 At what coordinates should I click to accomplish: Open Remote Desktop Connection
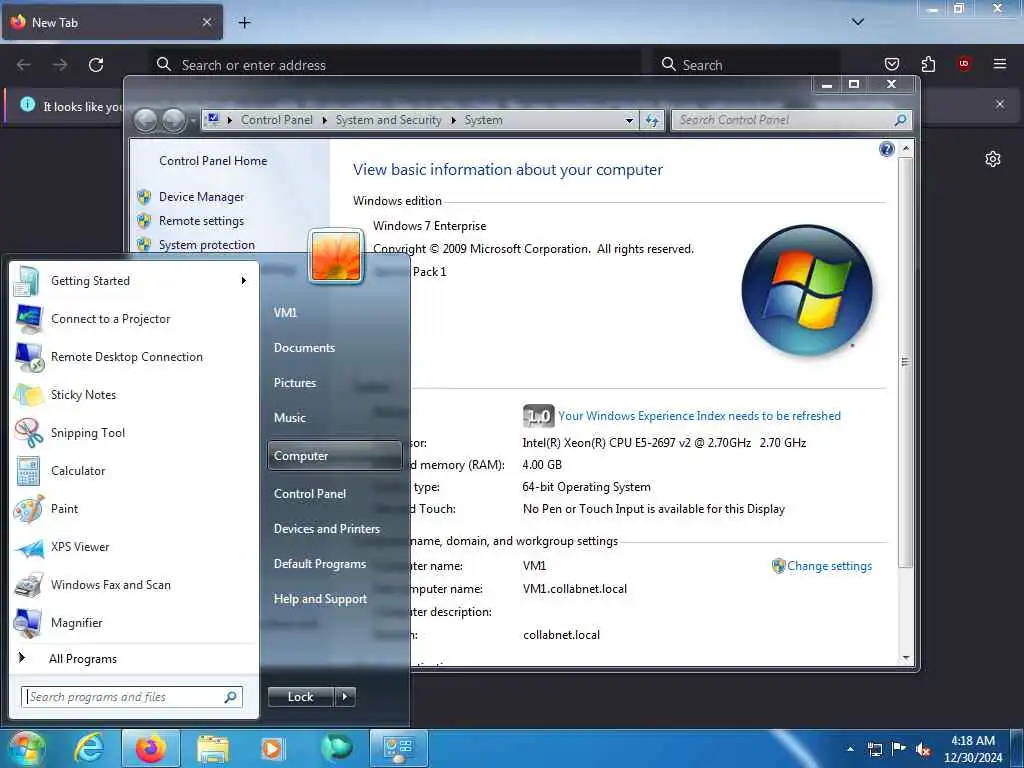134,357
